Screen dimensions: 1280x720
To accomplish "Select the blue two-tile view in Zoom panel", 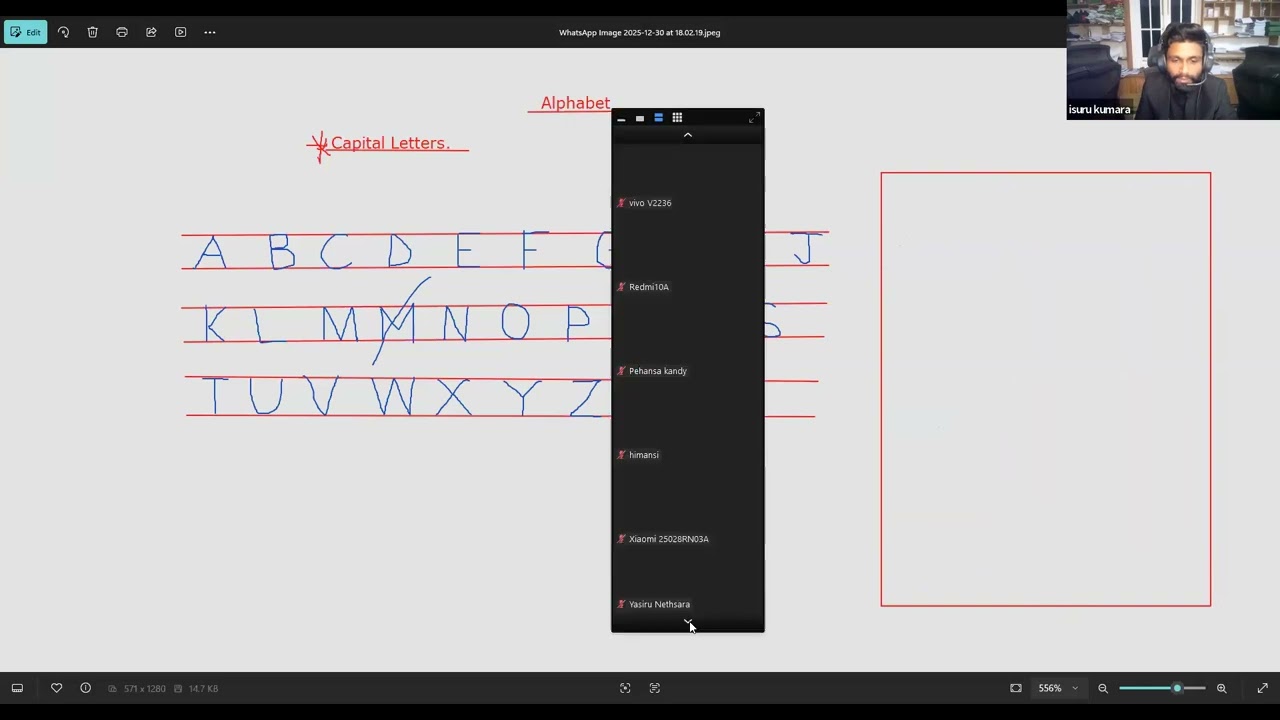I will point(658,118).
